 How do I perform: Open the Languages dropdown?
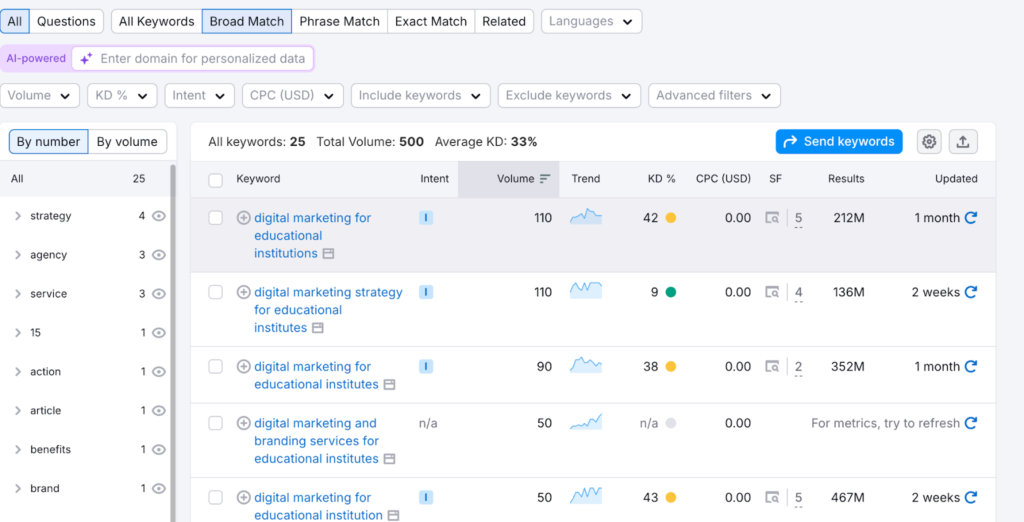point(591,21)
